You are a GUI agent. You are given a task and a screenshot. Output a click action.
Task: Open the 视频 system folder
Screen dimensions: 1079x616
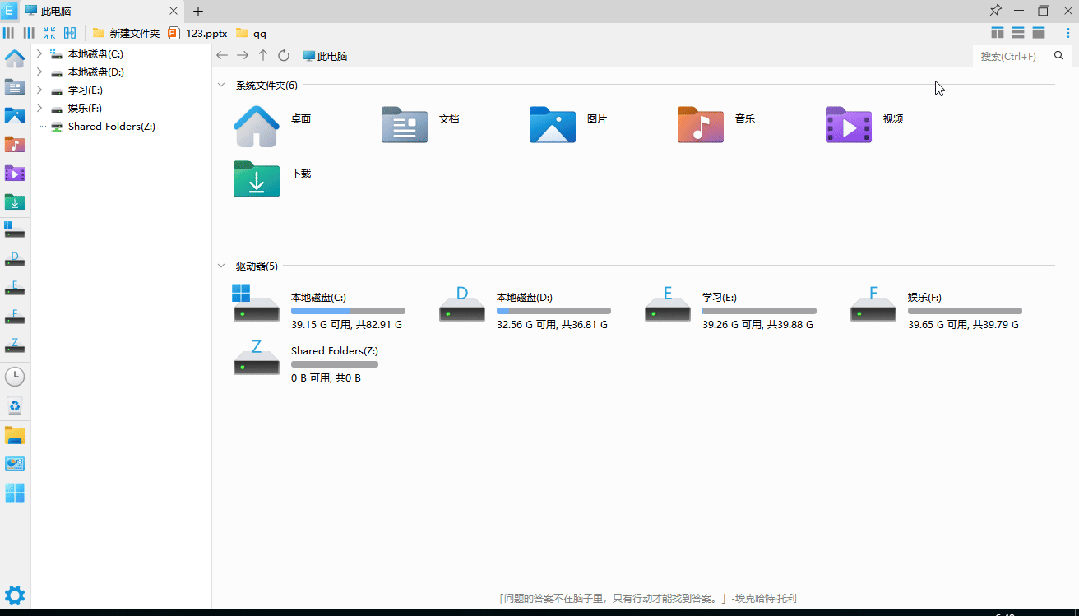point(864,125)
